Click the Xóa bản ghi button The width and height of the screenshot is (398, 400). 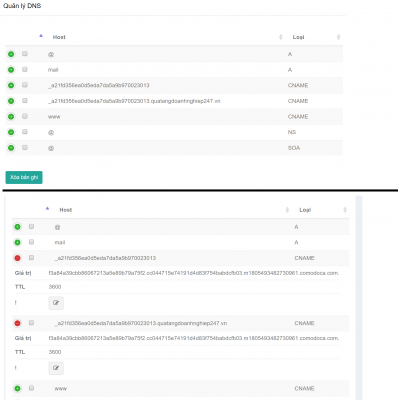click(x=24, y=177)
